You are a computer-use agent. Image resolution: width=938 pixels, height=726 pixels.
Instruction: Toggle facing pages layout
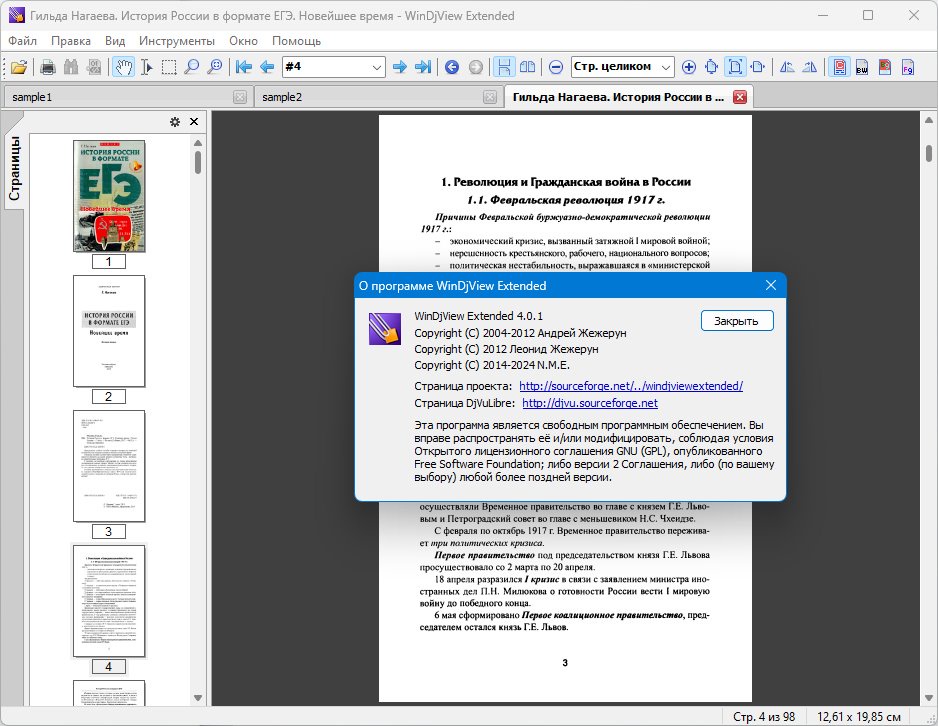coord(528,67)
